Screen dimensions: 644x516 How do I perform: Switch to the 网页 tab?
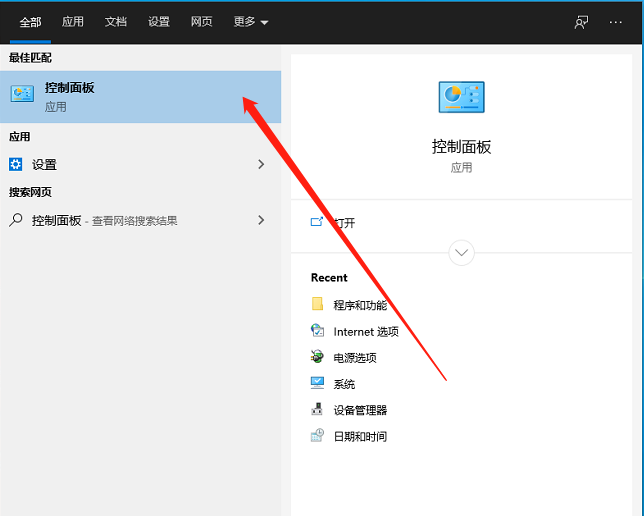[x=202, y=21]
